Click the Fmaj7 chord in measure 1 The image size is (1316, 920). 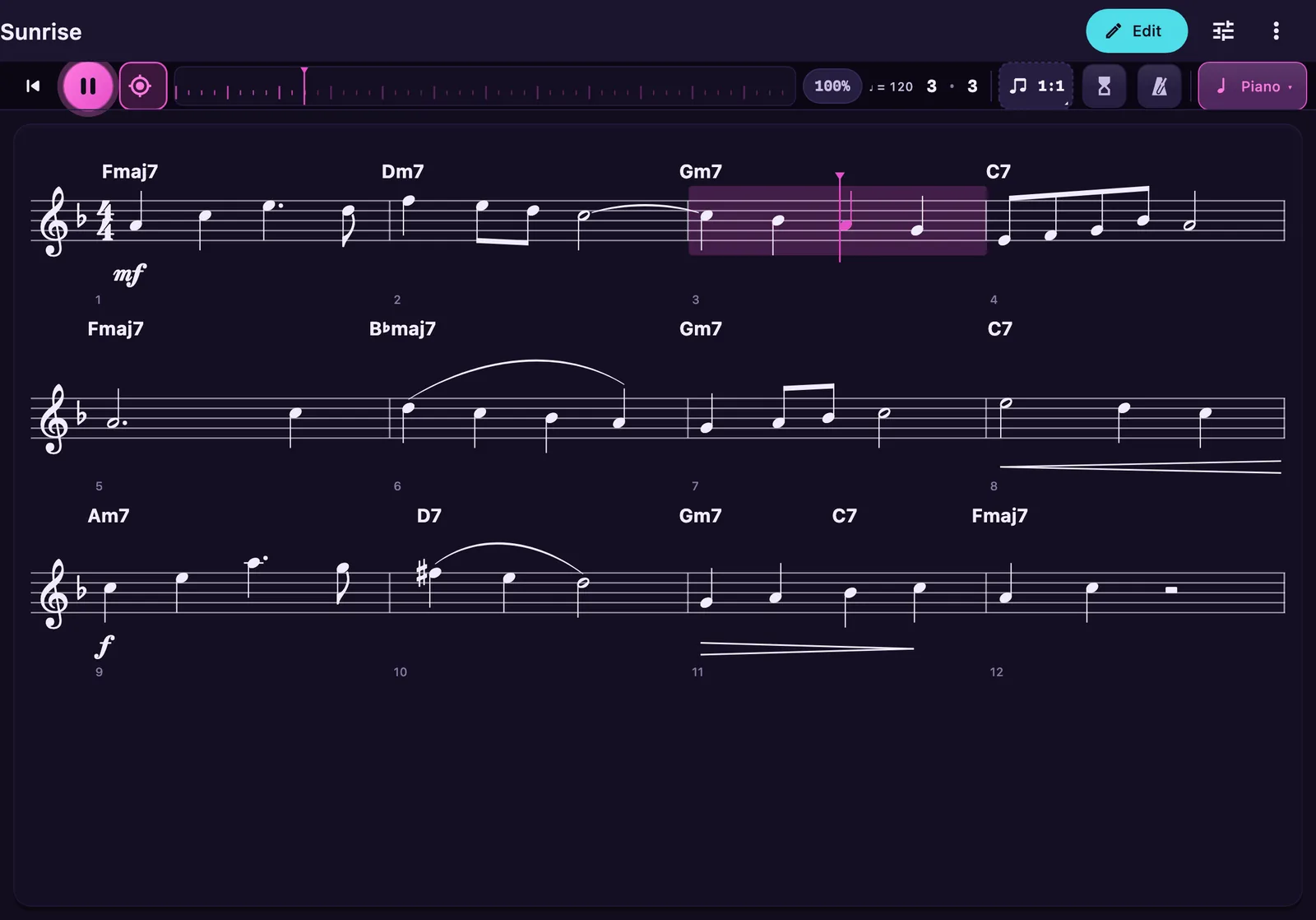[x=130, y=171]
